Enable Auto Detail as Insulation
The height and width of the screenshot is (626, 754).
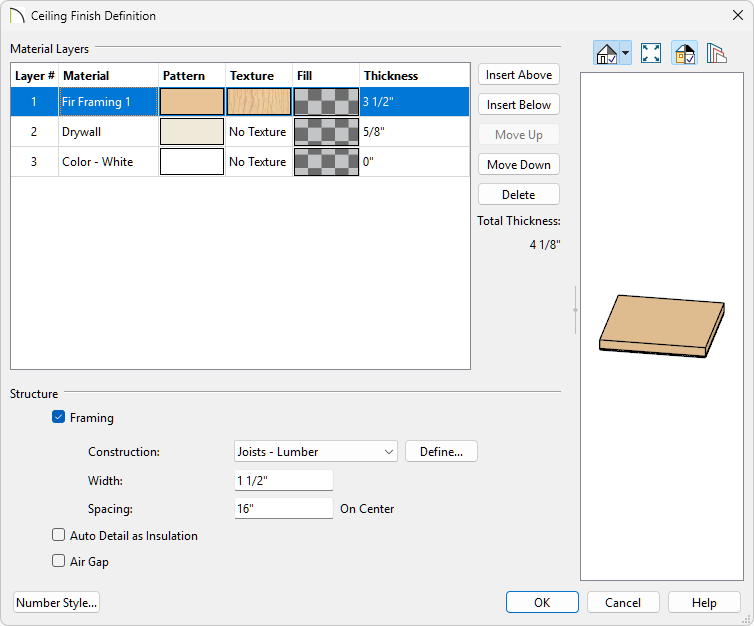coord(59,536)
